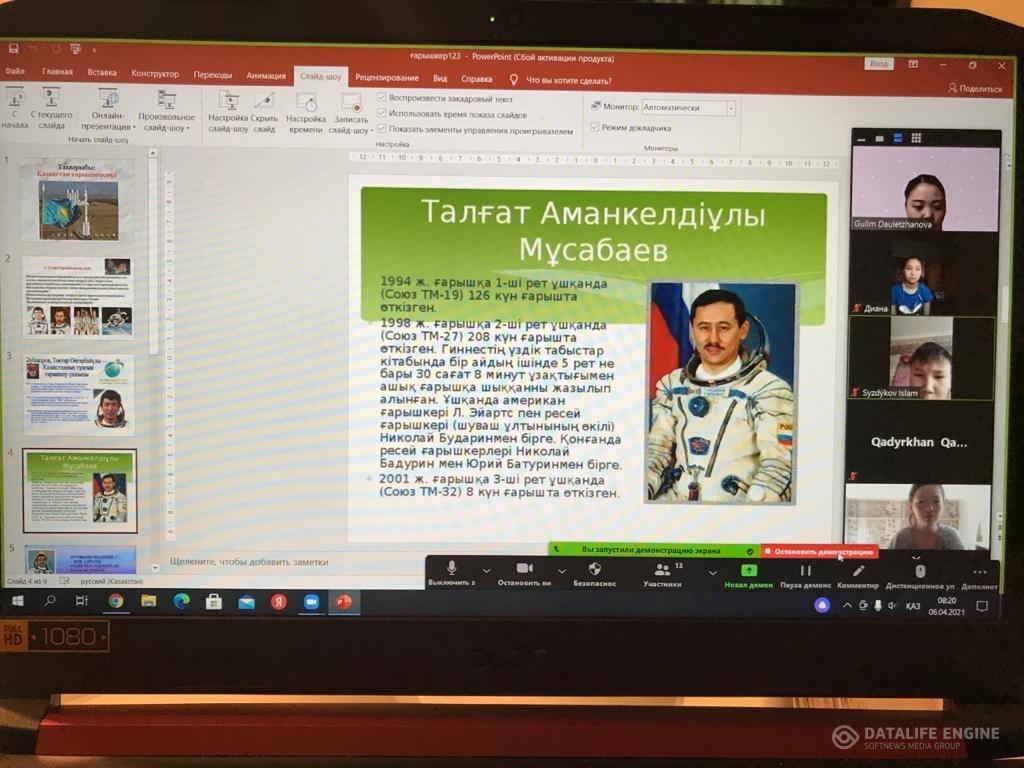Expand Online presentation (Онлайн-презентация) dropdown

tap(109, 110)
